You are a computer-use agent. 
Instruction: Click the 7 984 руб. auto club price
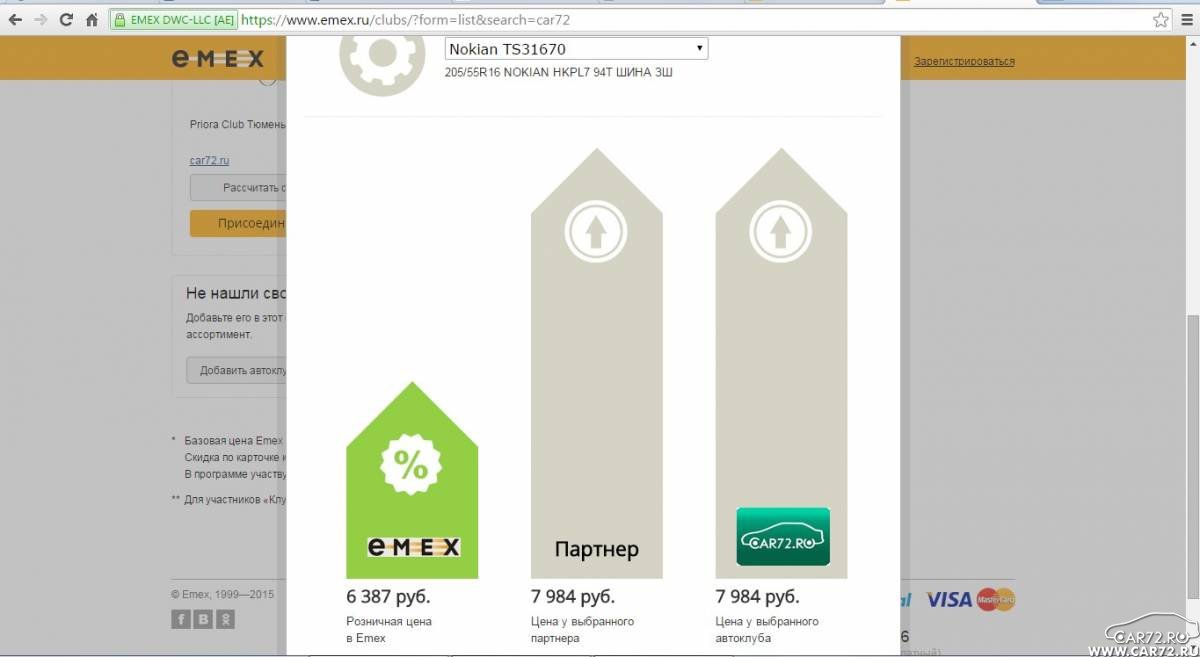757,597
